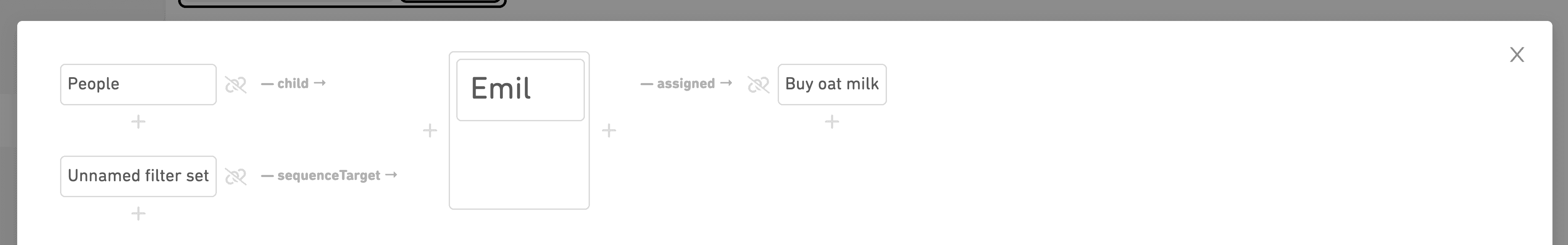
Task: Click the child relation label
Action: 293,83
